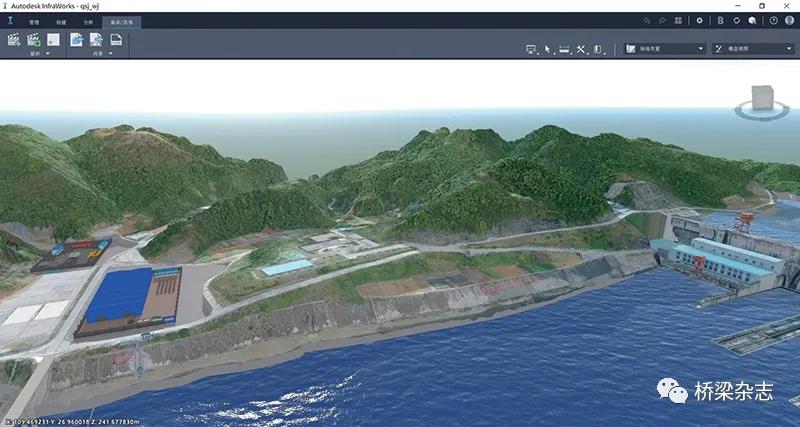Screen dimensions: 800x427
Task: Click the ViewCube navigation cube
Action: (x=758, y=98)
